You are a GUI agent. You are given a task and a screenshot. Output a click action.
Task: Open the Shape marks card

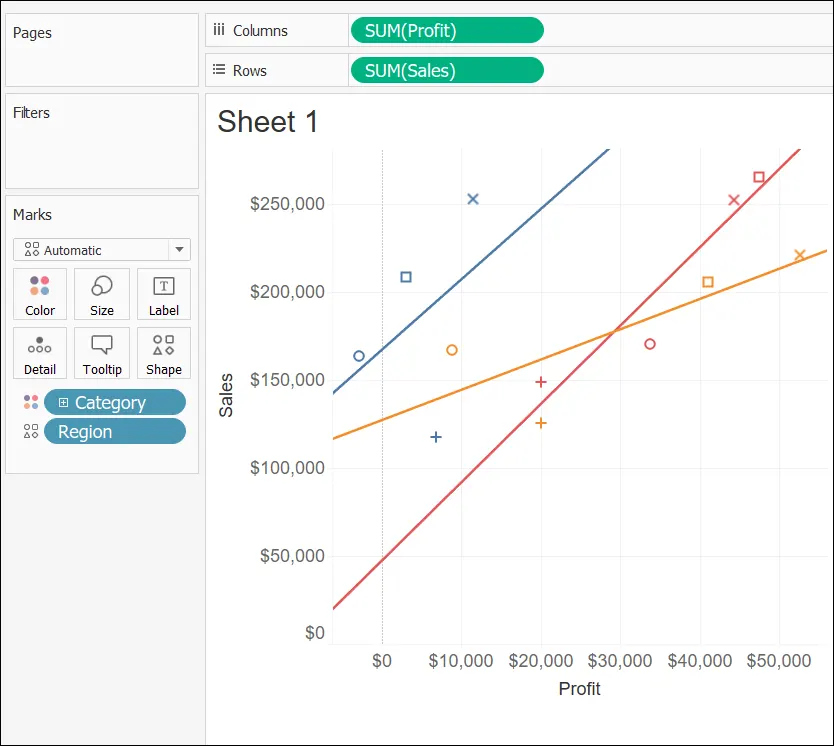coord(164,353)
